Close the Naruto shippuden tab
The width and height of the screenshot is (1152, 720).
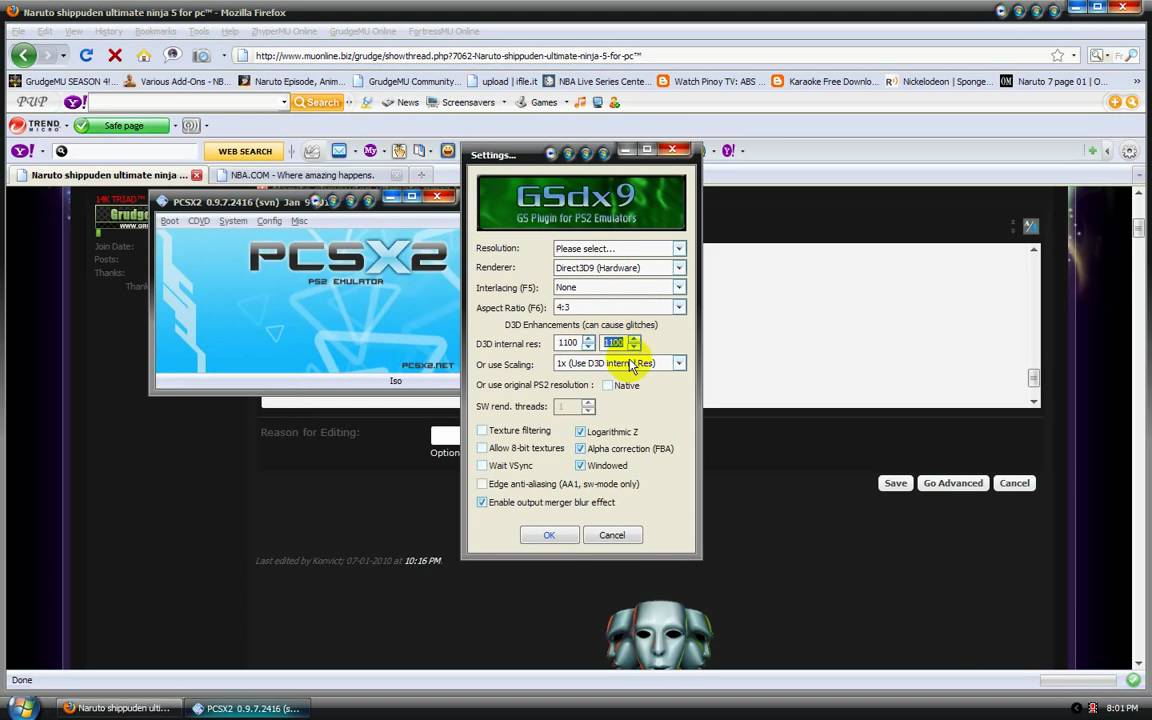[x=196, y=175]
